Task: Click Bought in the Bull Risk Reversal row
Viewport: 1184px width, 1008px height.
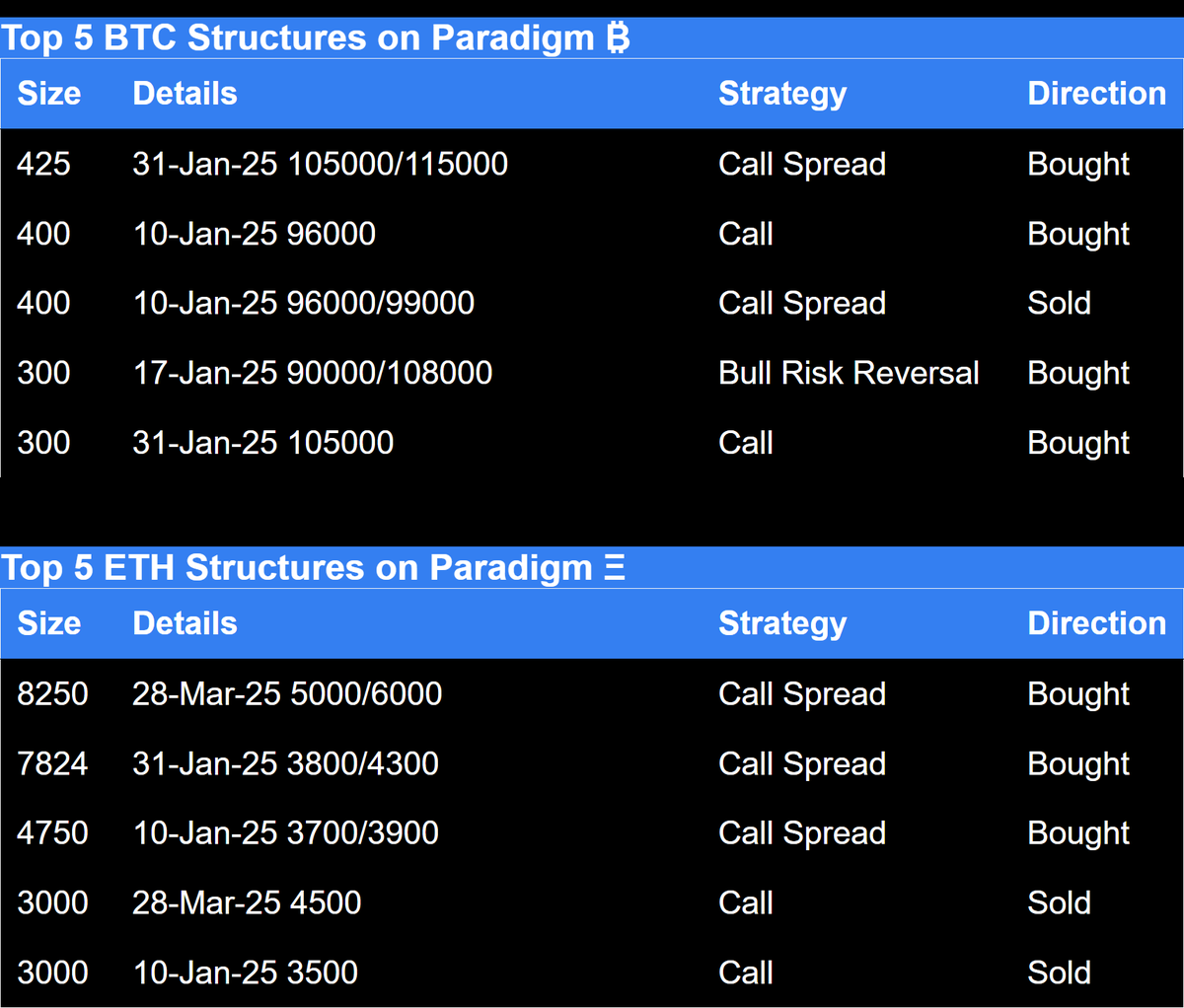Action: (x=1078, y=374)
